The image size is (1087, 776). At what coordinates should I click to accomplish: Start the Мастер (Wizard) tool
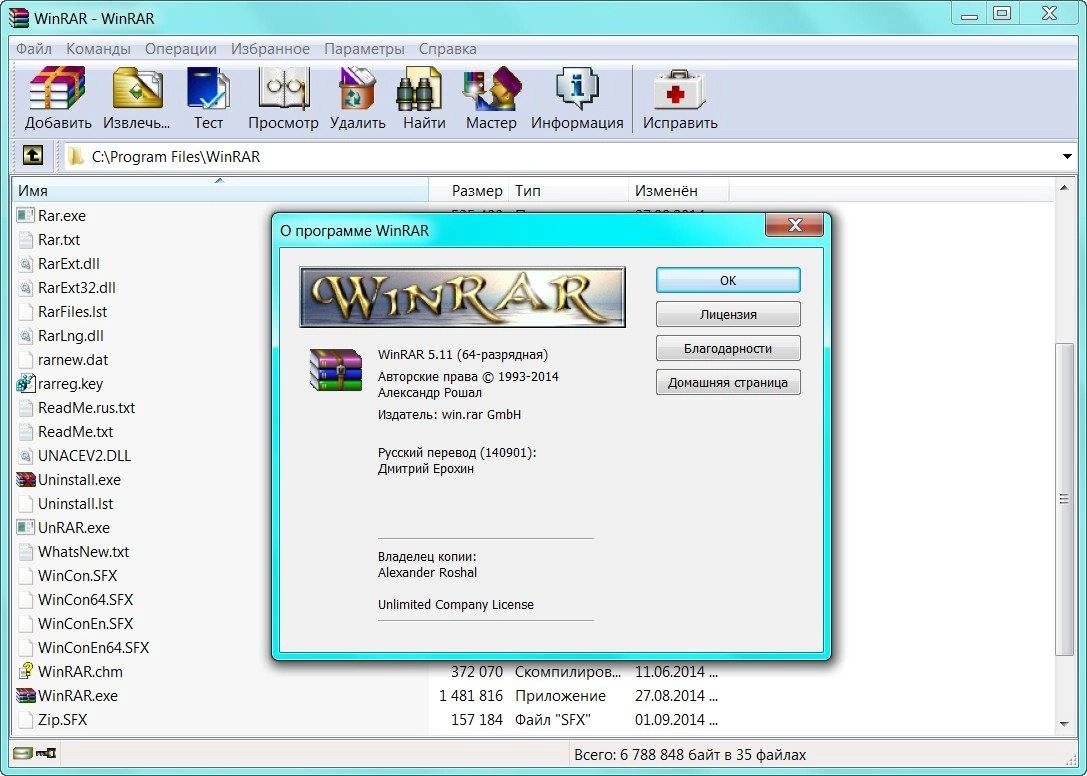pos(491,98)
